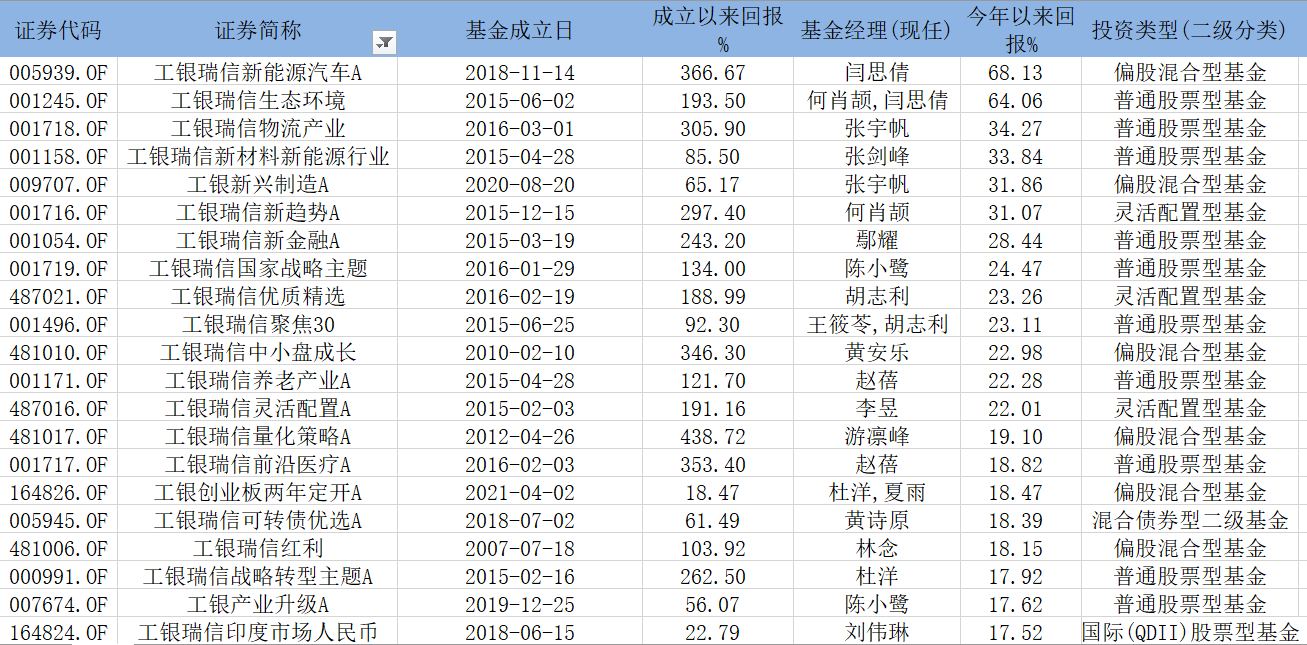Click the 今年以来回报% header cell
1307x645 pixels.
click(1021, 29)
